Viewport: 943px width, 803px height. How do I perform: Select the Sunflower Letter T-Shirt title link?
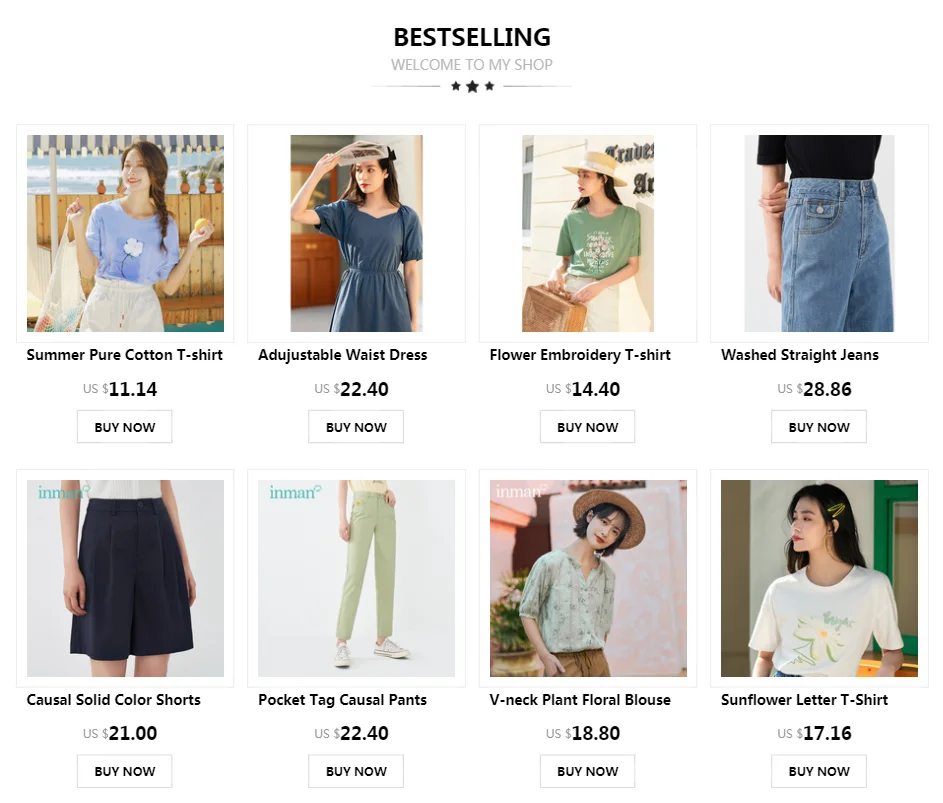[805, 700]
